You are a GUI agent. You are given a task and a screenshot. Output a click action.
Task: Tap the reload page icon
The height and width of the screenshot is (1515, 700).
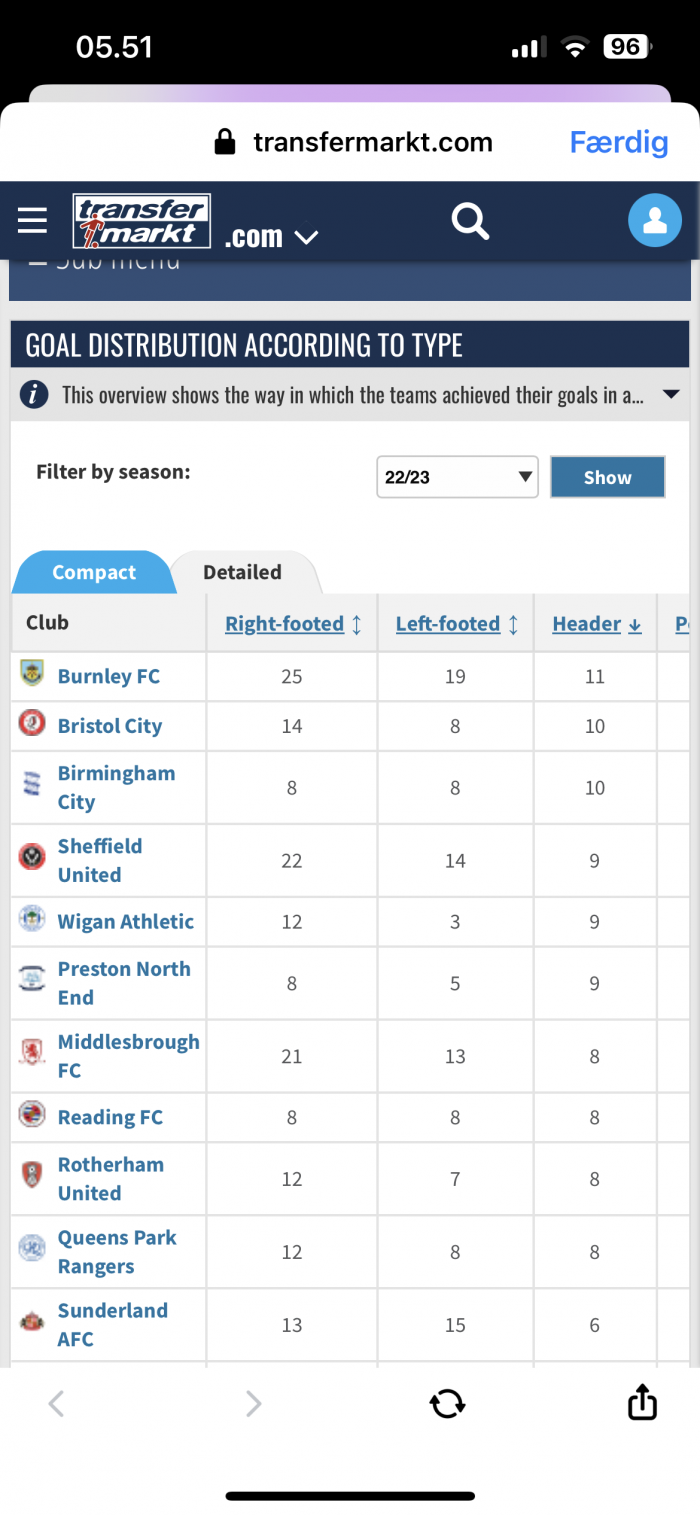[x=447, y=1403]
